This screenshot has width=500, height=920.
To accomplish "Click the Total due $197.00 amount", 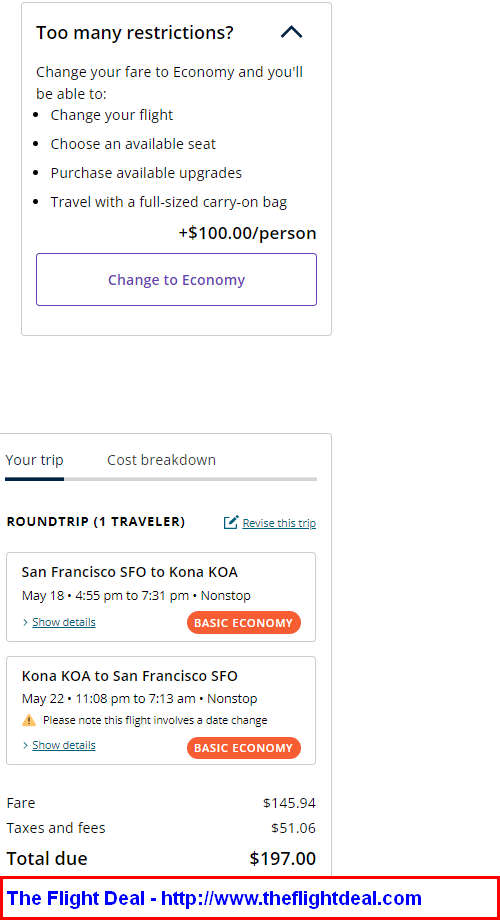I will (x=283, y=858).
